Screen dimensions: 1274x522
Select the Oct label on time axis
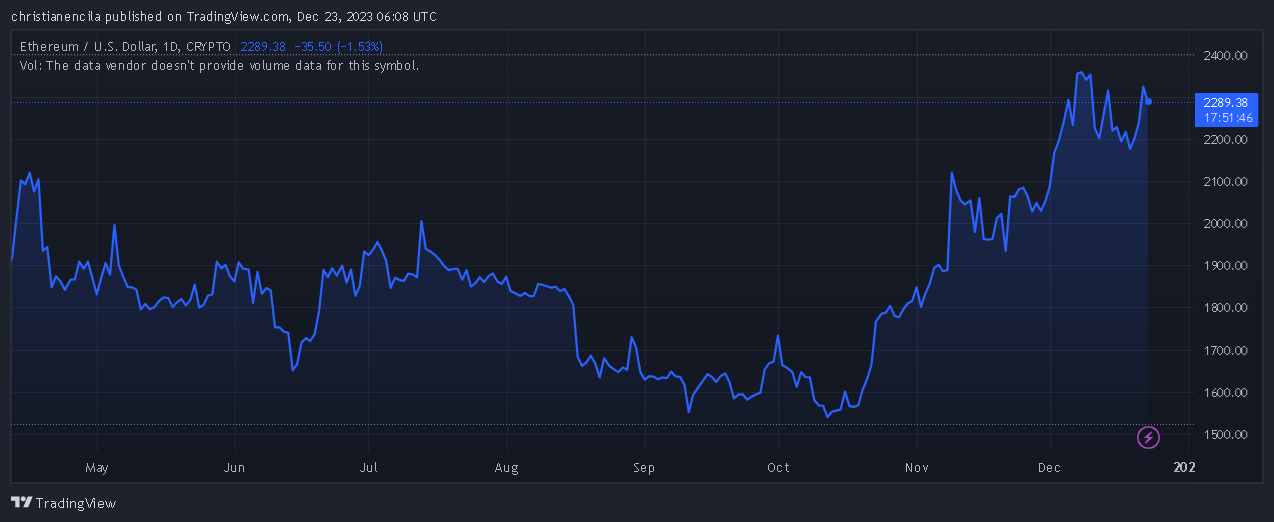[x=778, y=467]
